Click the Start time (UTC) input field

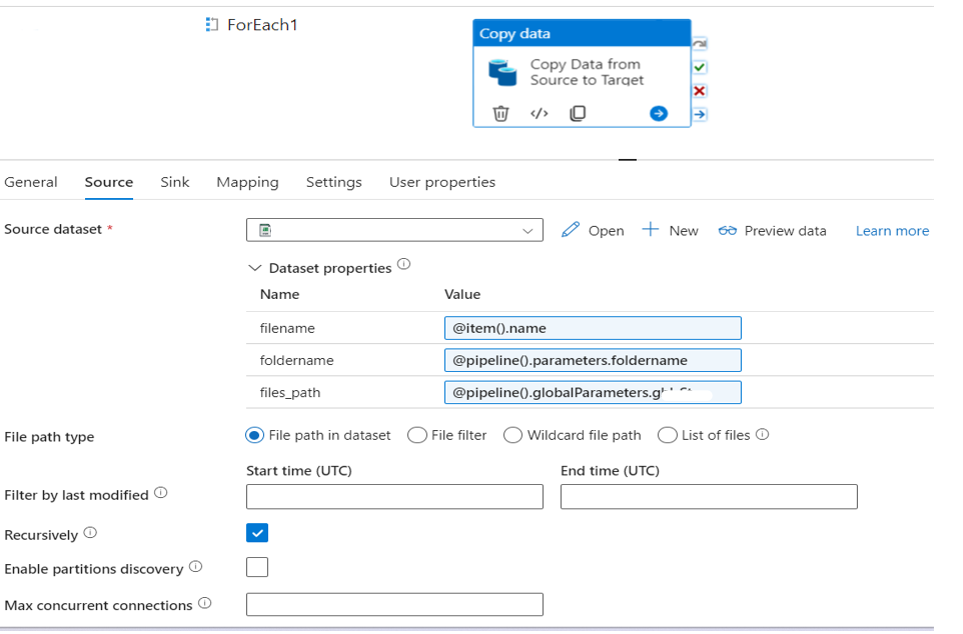coord(394,496)
